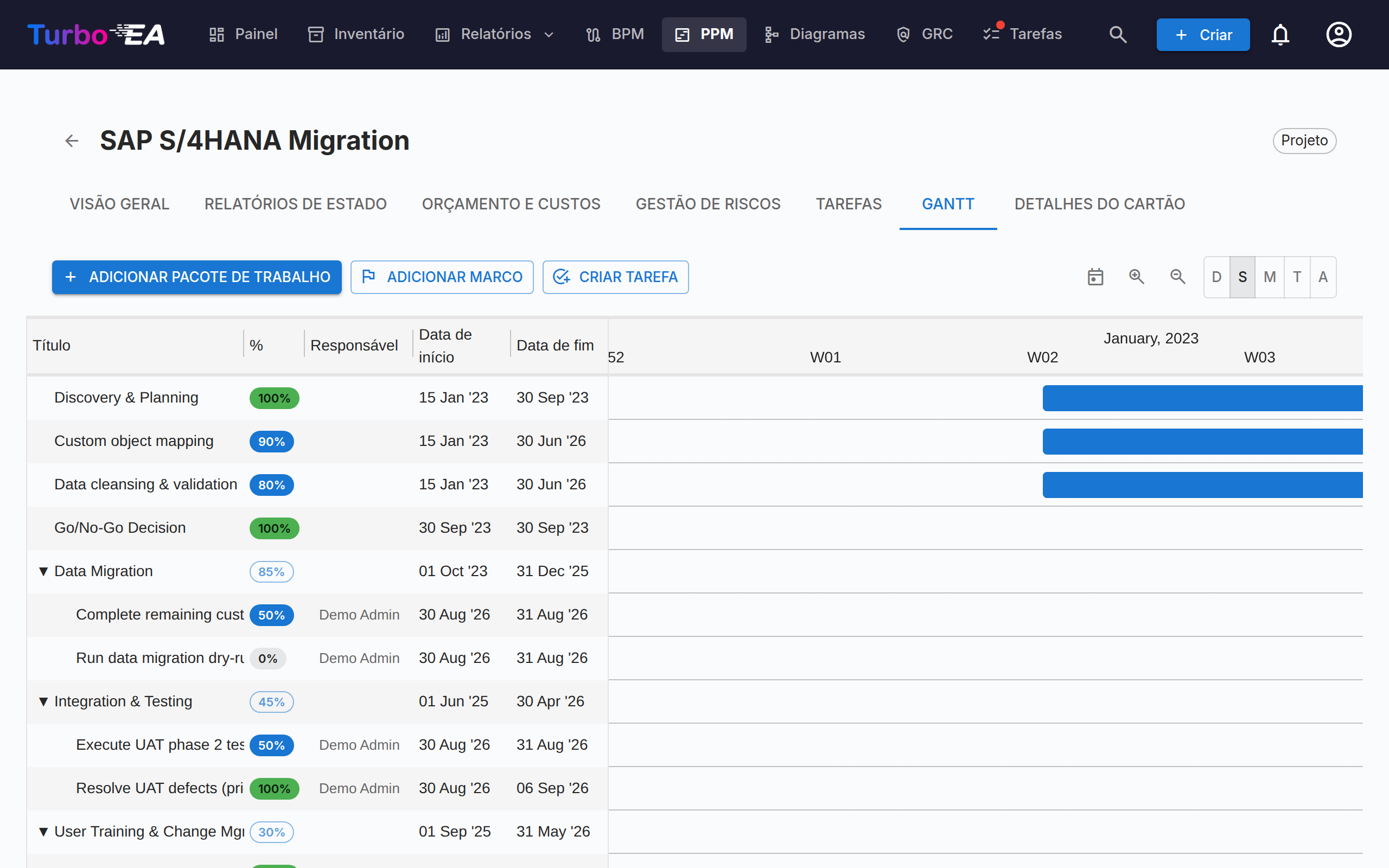Viewport: 1389px width, 868px height.
Task: Click the back arrow beside project title
Action: coord(72,141)
